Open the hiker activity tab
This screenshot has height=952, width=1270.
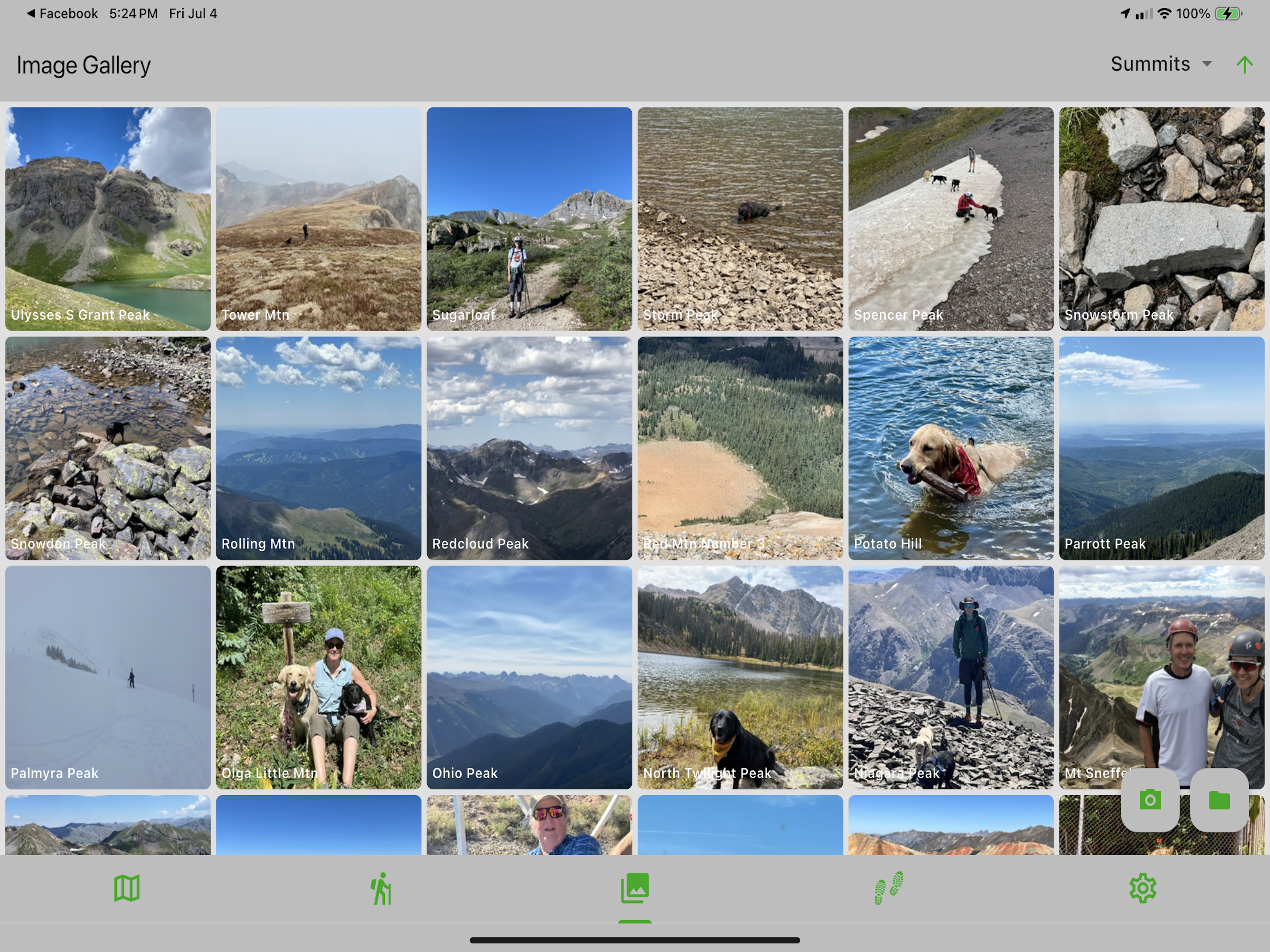coord(381,888)
